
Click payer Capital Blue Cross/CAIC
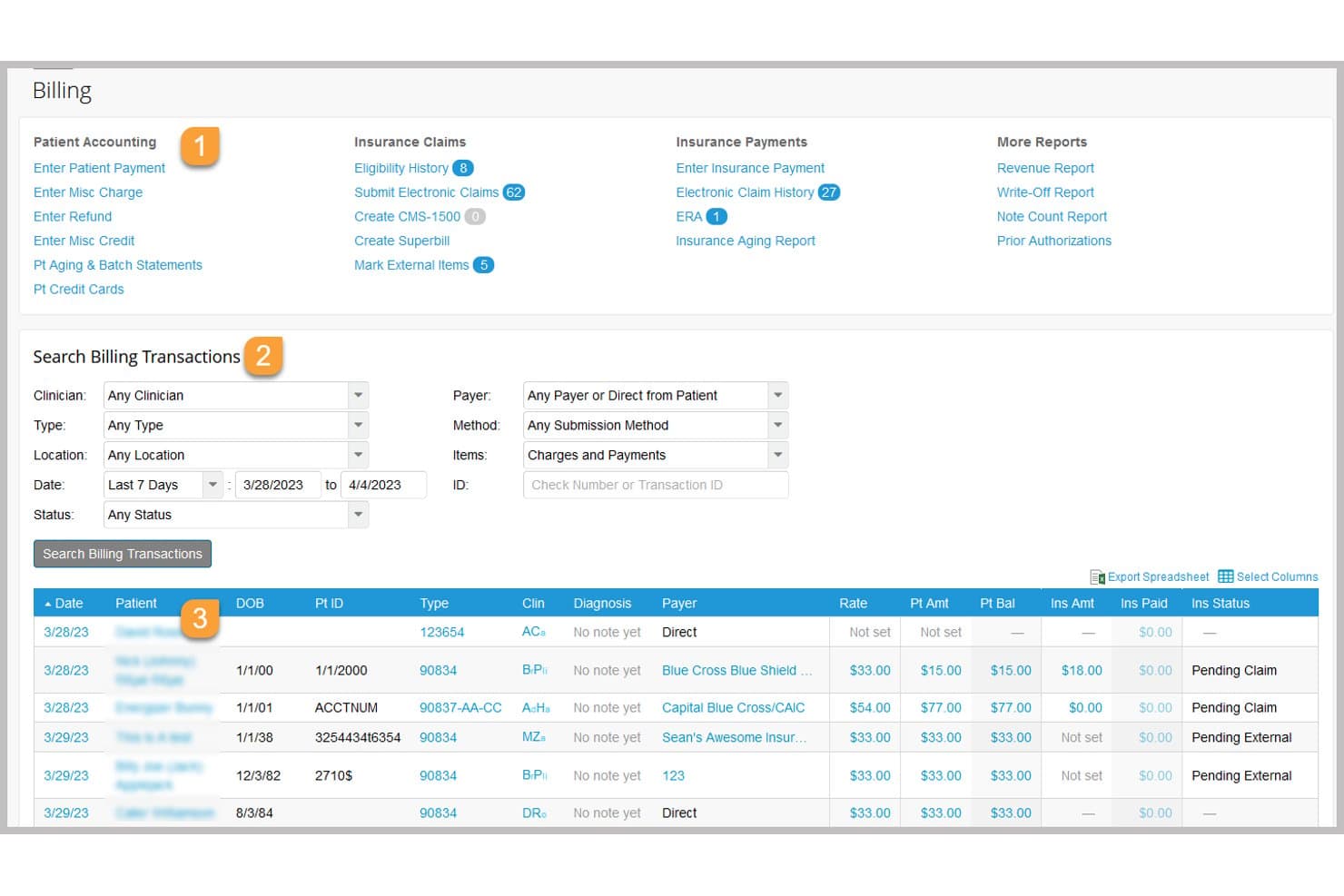tap(733, 708)
